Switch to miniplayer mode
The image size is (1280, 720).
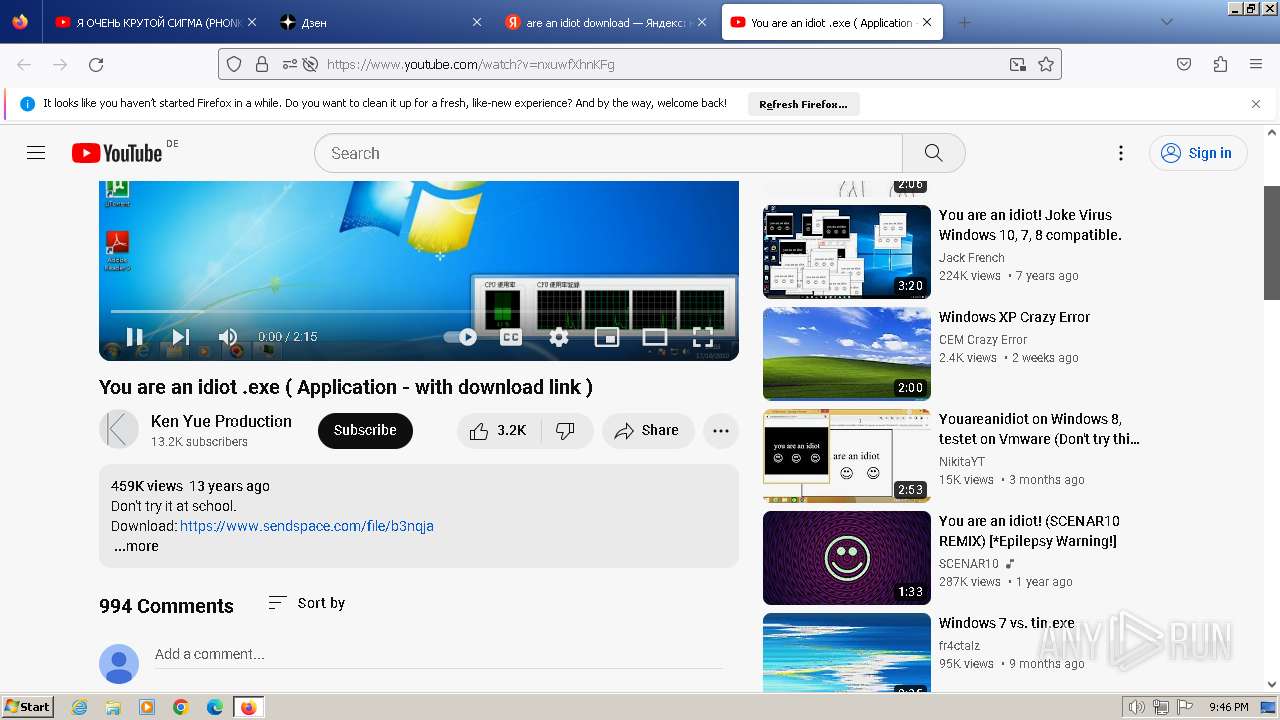click(607, 337)
